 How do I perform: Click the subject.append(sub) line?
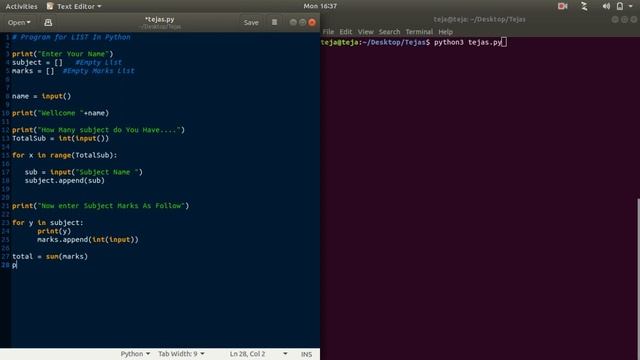[64, 180]
